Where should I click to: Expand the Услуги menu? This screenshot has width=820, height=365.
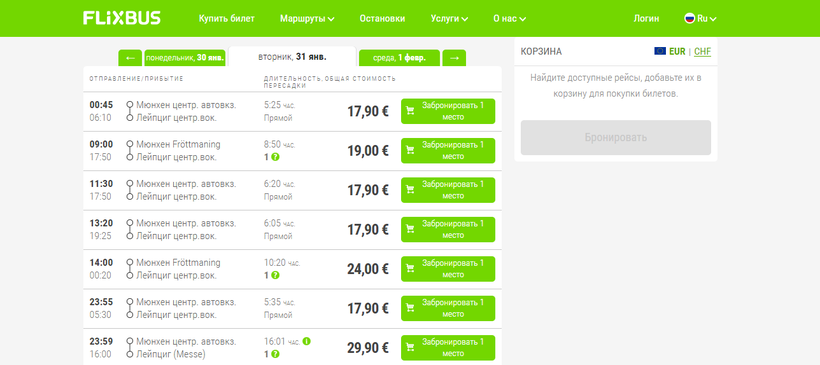tap(449, 18)
